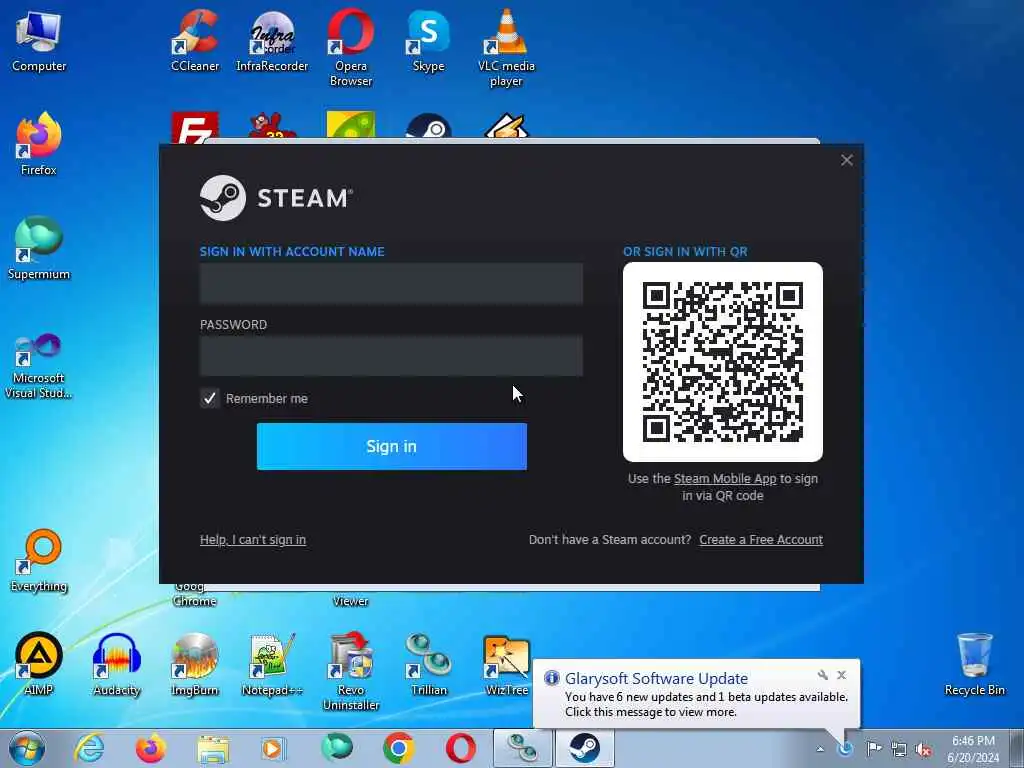Open the taskbar clock showing 6:46 PM
The width and height of the screenshot is (1024, 768).
pos(973,749)
